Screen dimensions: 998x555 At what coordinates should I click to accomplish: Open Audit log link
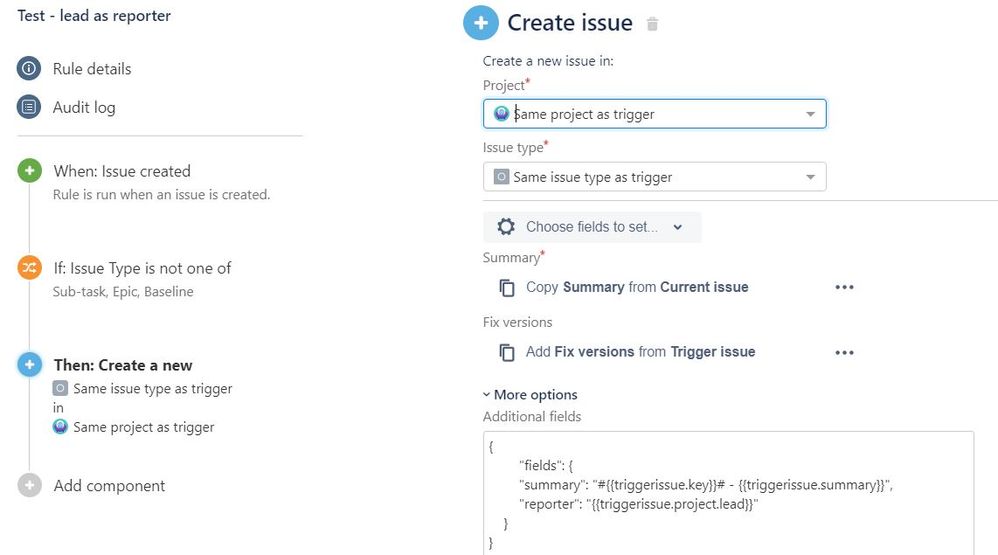(84, 108)
